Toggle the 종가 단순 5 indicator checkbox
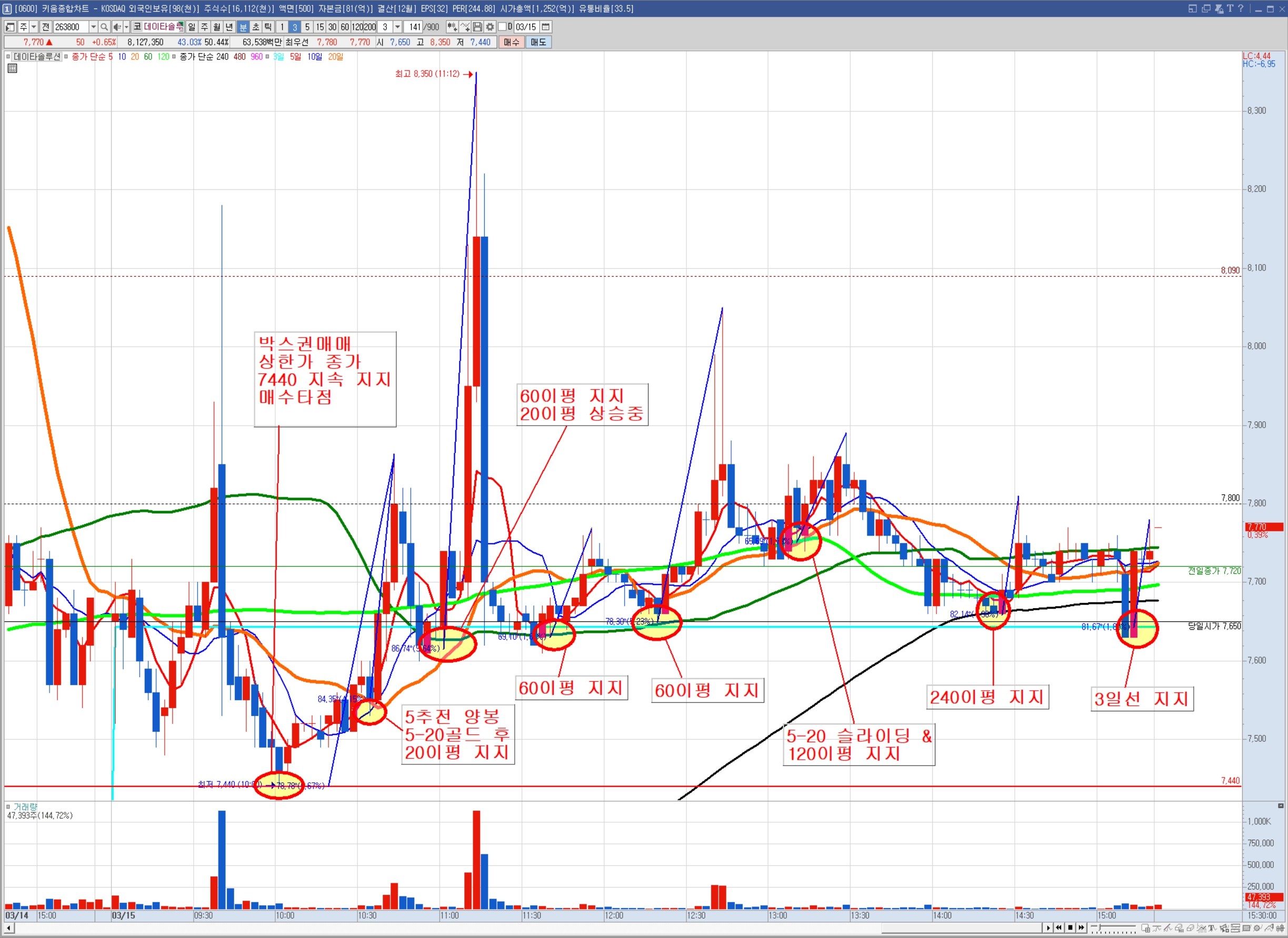This screenshot has height=938, width=1288. pos(66,56)
